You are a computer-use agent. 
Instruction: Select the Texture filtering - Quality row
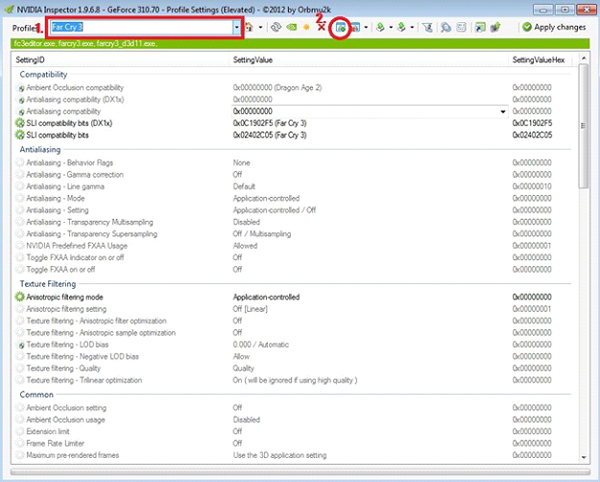[295, 368]
